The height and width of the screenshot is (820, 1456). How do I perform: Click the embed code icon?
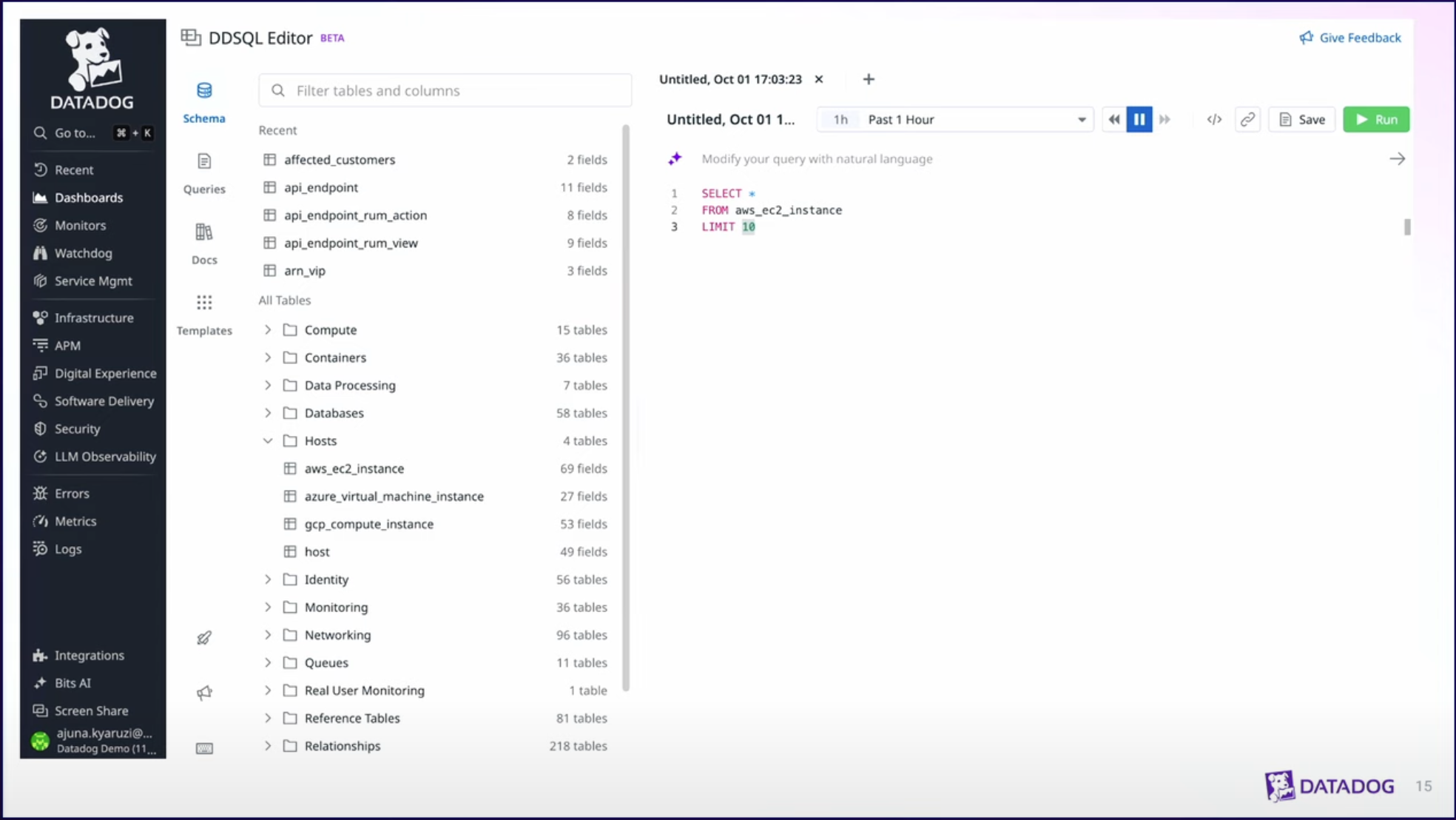tap(1214, 119)
